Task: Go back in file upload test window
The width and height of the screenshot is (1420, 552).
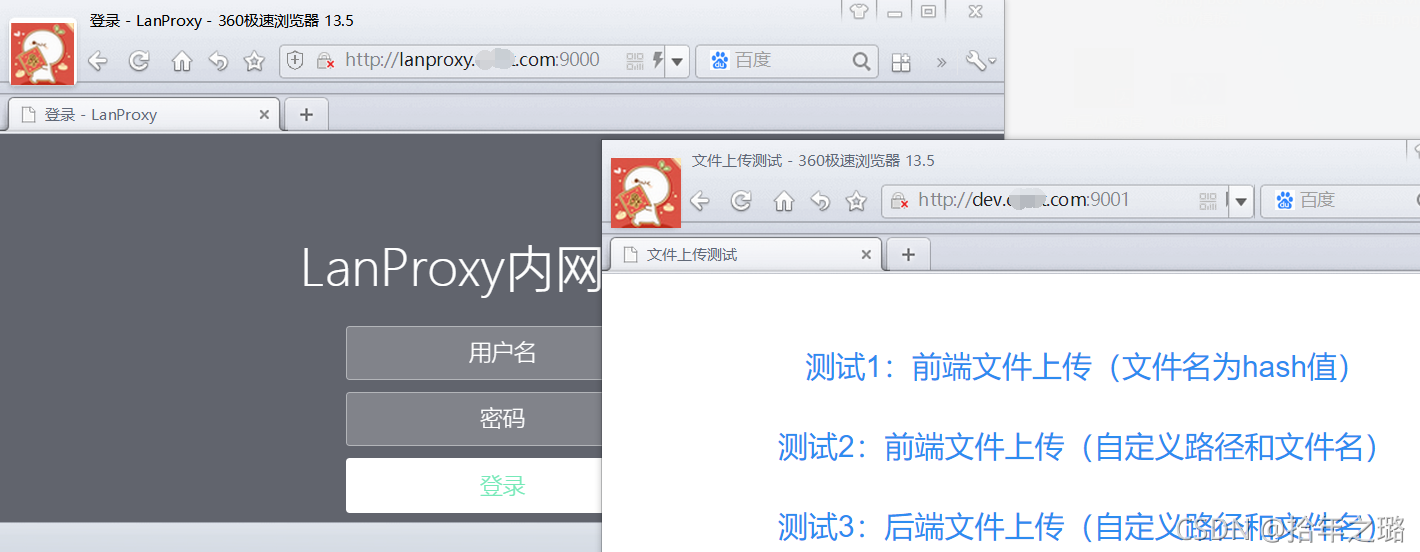Action: 700,201
